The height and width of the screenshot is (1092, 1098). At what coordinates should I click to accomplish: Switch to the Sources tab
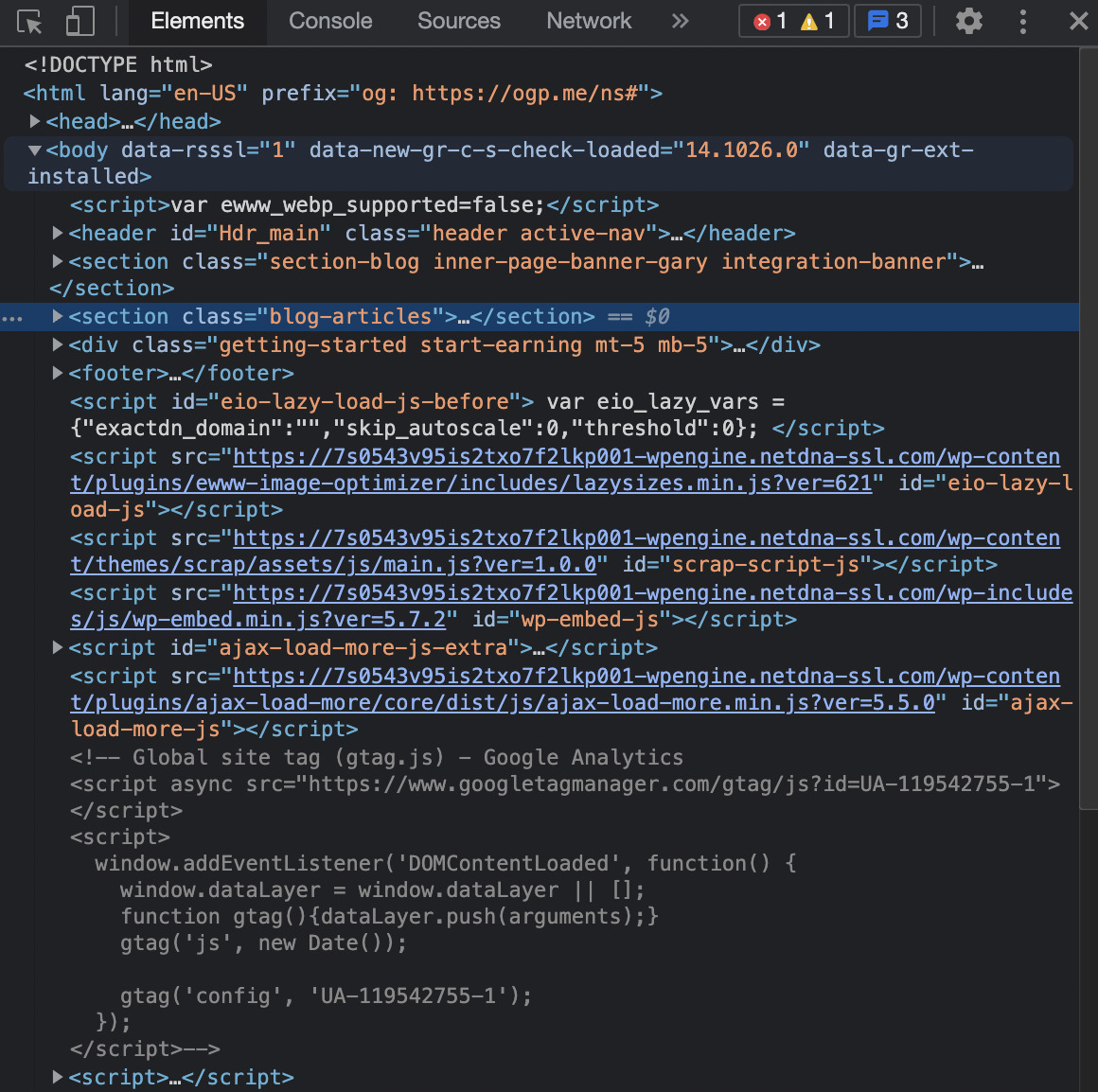[459, 21]
